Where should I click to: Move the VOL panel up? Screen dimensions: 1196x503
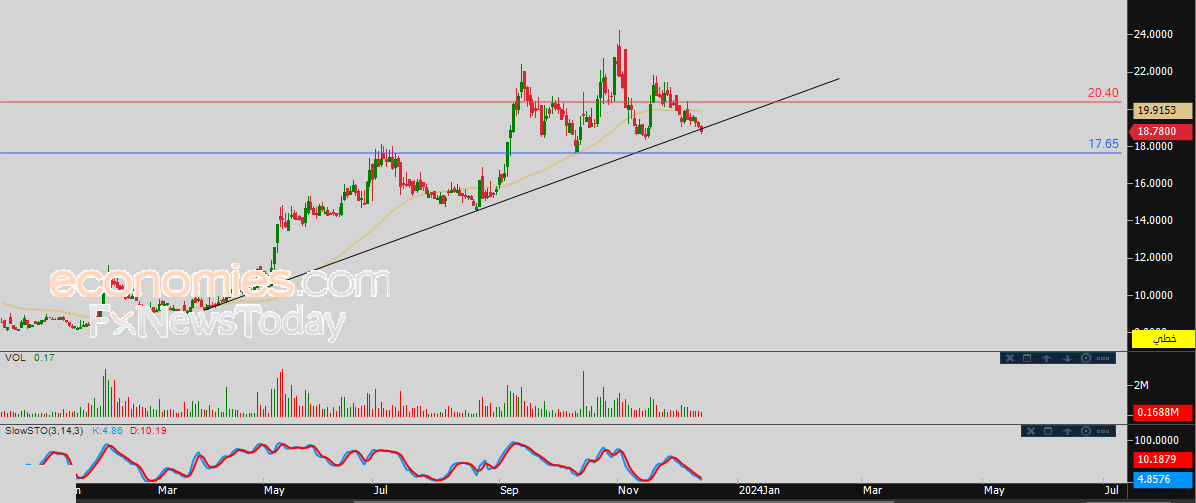pyautogui.click(x=1046, y=358)
